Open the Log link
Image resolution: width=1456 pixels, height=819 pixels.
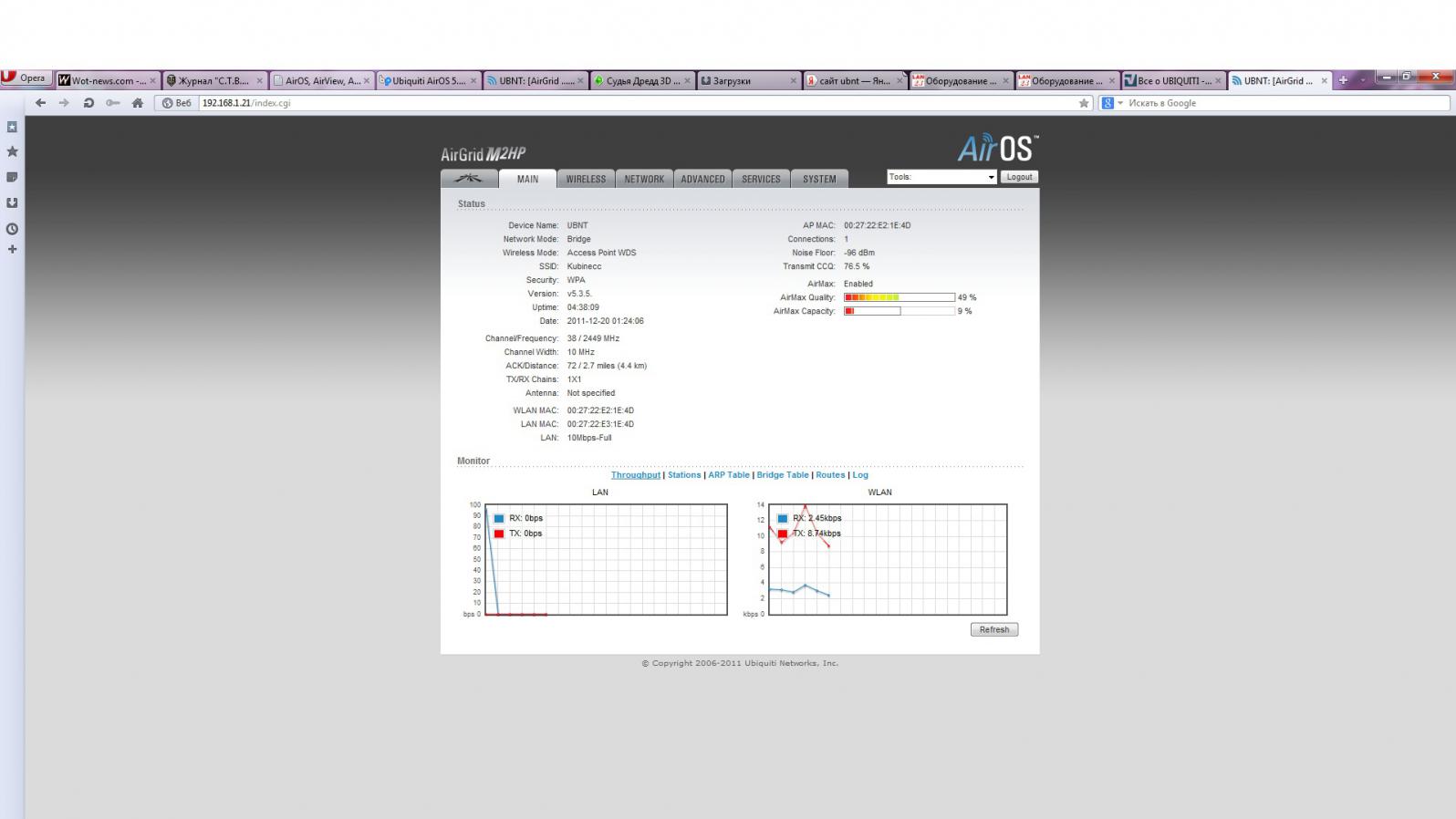860,475
